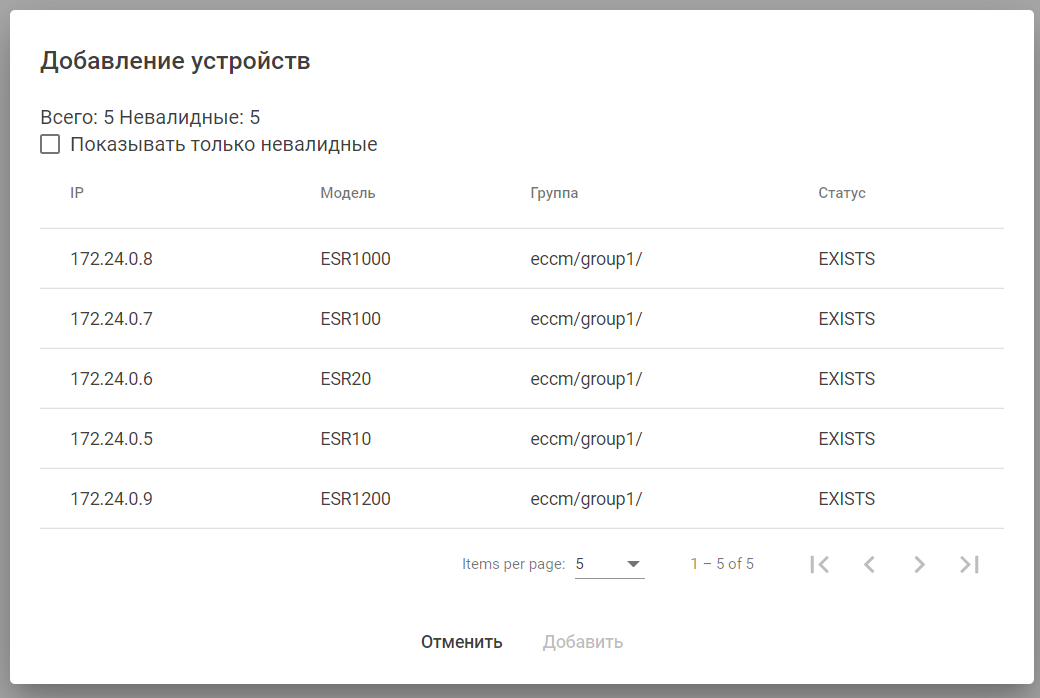This screenshot has width=1040, height=698.
Task: Go to previous page arrow
Action: click(x=869, y=564)
